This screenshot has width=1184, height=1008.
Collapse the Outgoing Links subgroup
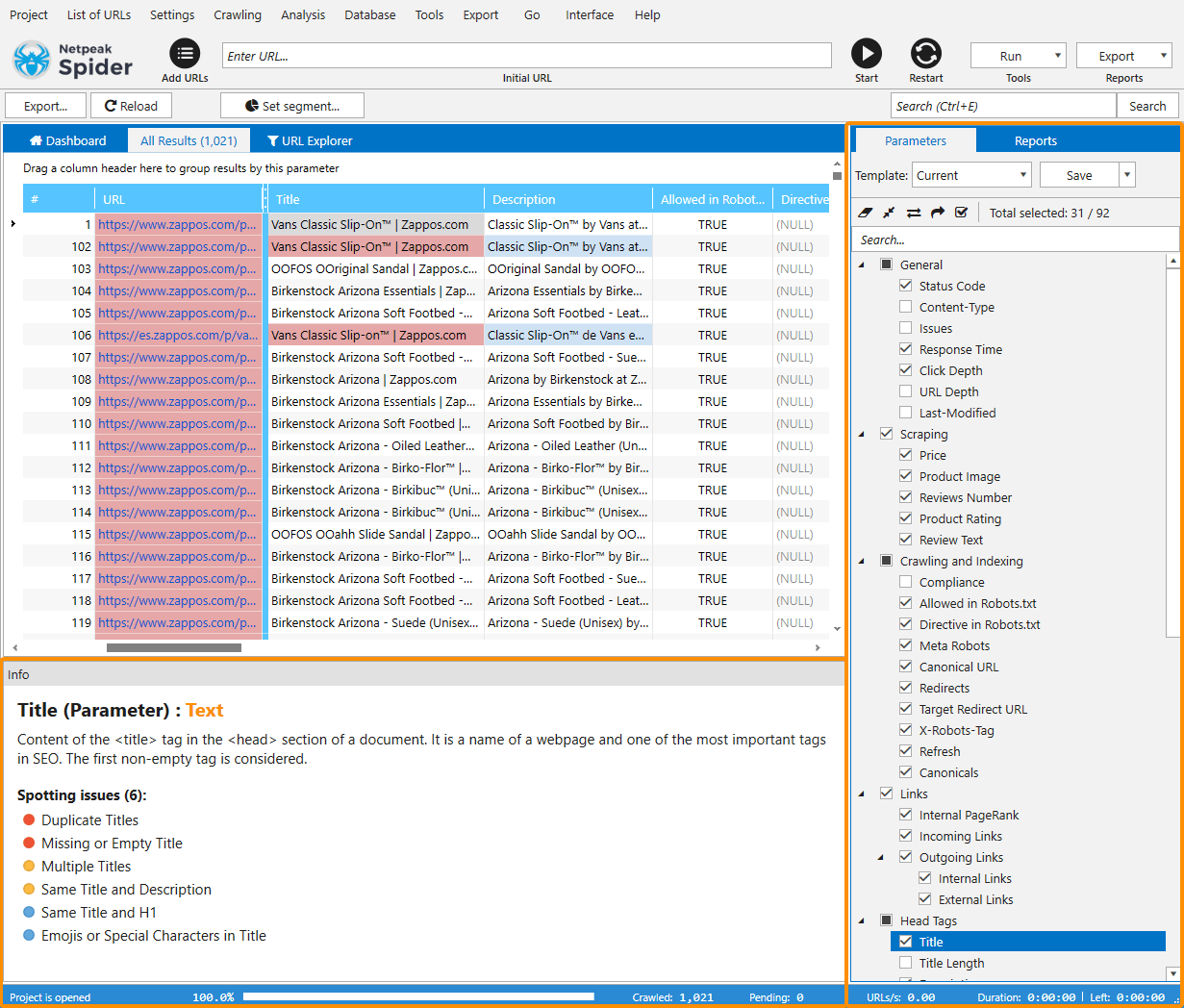click(x=881, y=857)
